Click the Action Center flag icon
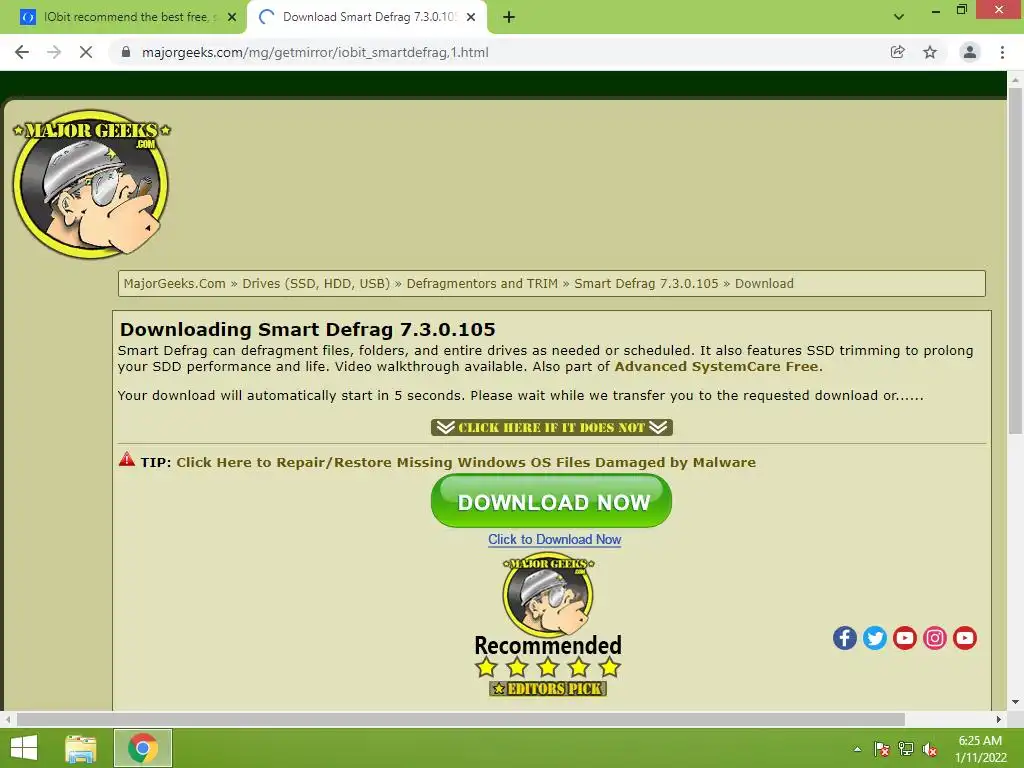Screen dimensions: 1024x768 (882, 748)
